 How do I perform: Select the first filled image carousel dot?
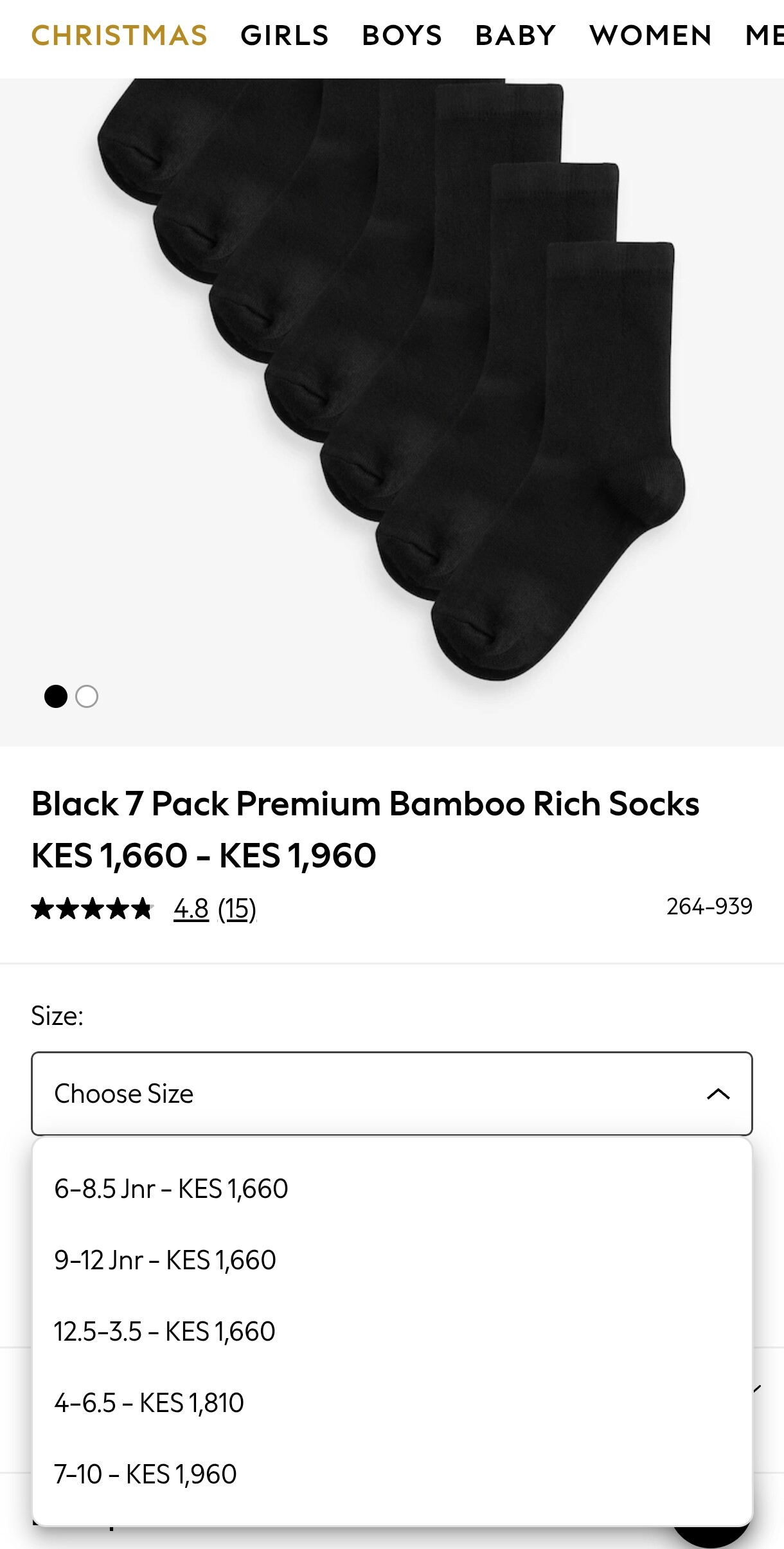tap(56, 696)
